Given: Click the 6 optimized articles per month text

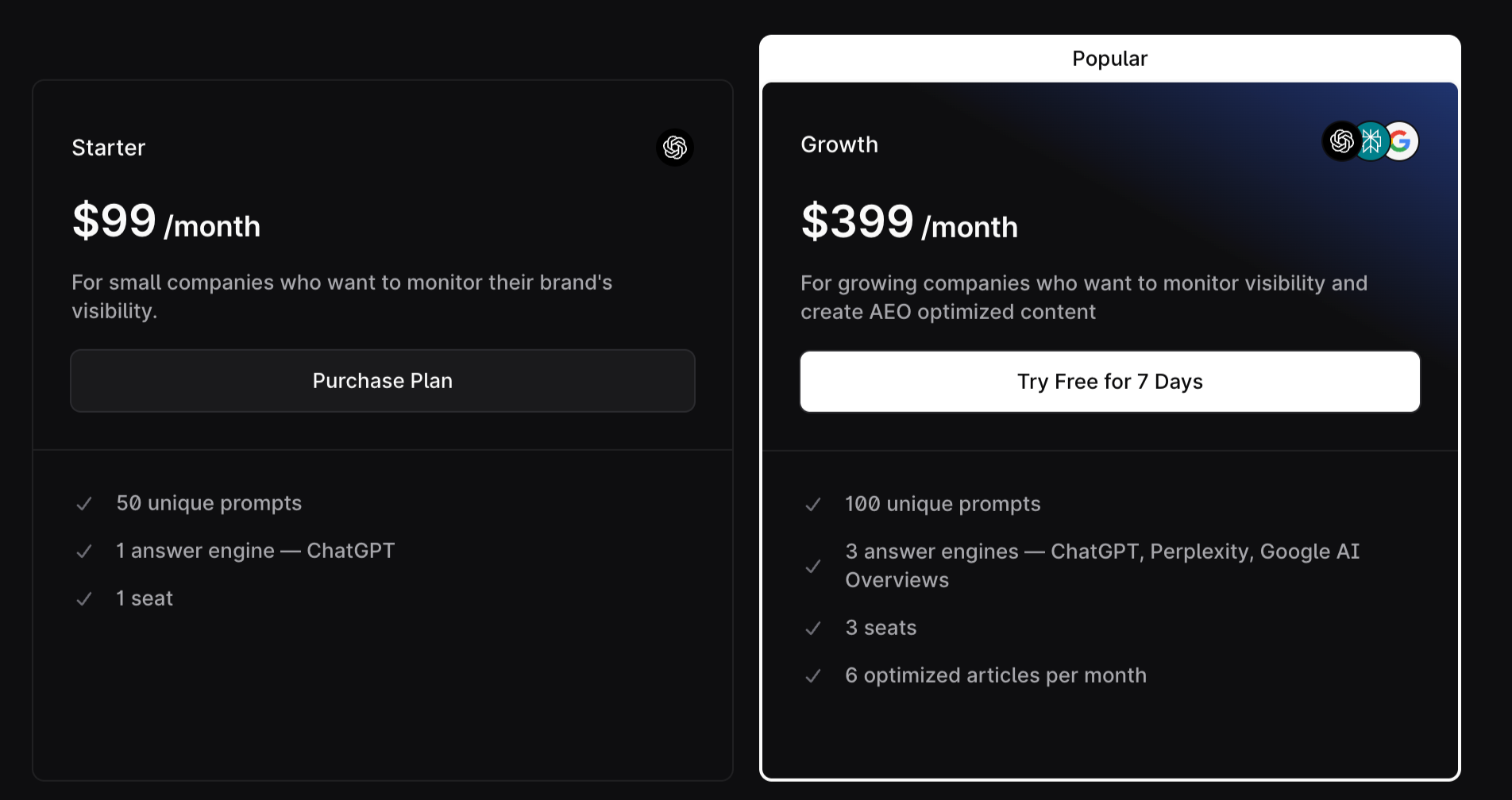Looking at the screenshot, I should coord(996,675).
